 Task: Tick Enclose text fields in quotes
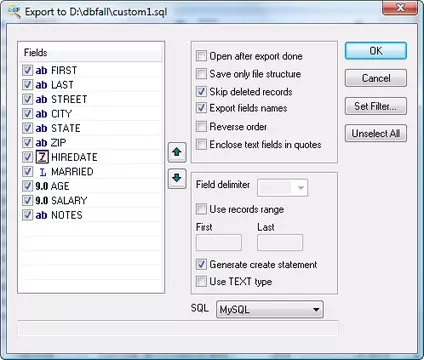click(201, 144)
